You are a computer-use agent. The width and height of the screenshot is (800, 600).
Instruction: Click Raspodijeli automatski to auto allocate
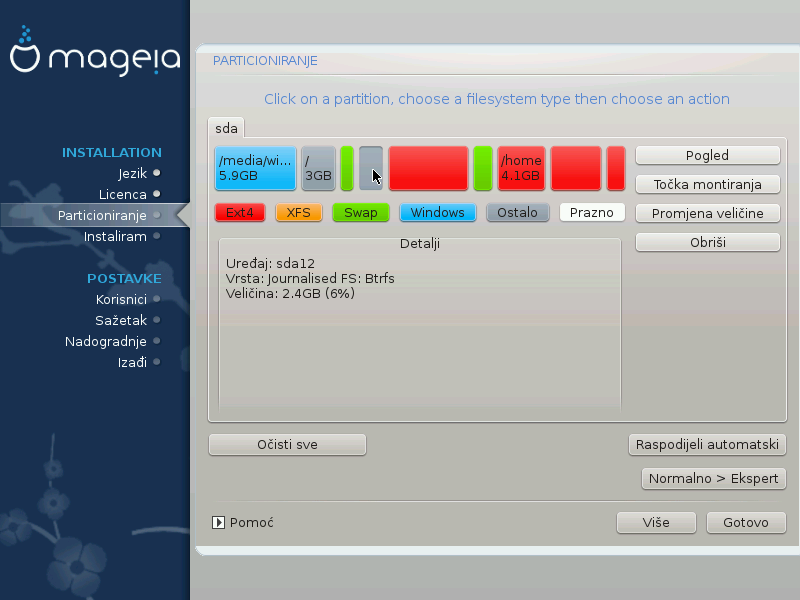coord(708,445)
